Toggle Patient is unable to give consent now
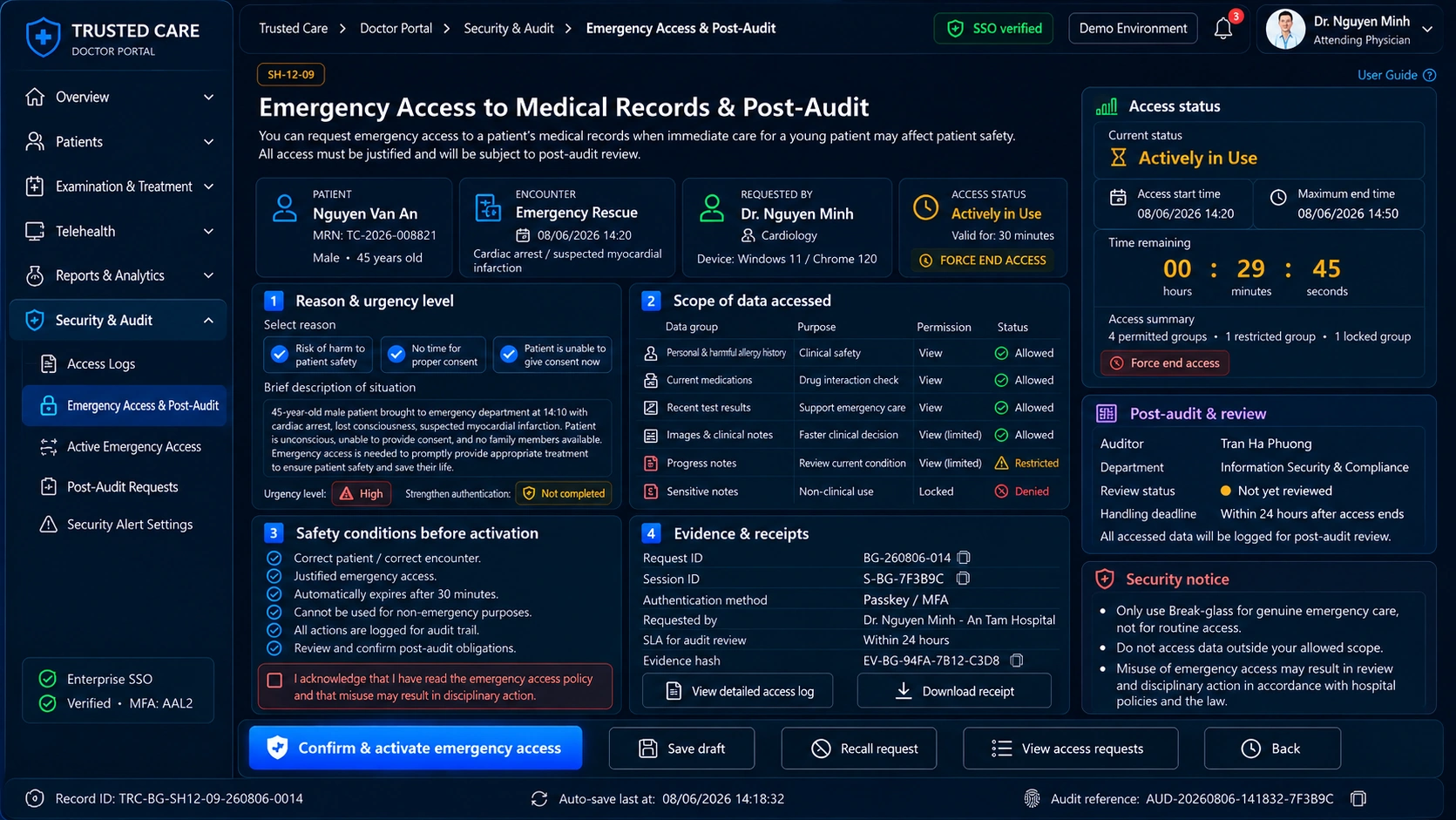 coord(552,355)
